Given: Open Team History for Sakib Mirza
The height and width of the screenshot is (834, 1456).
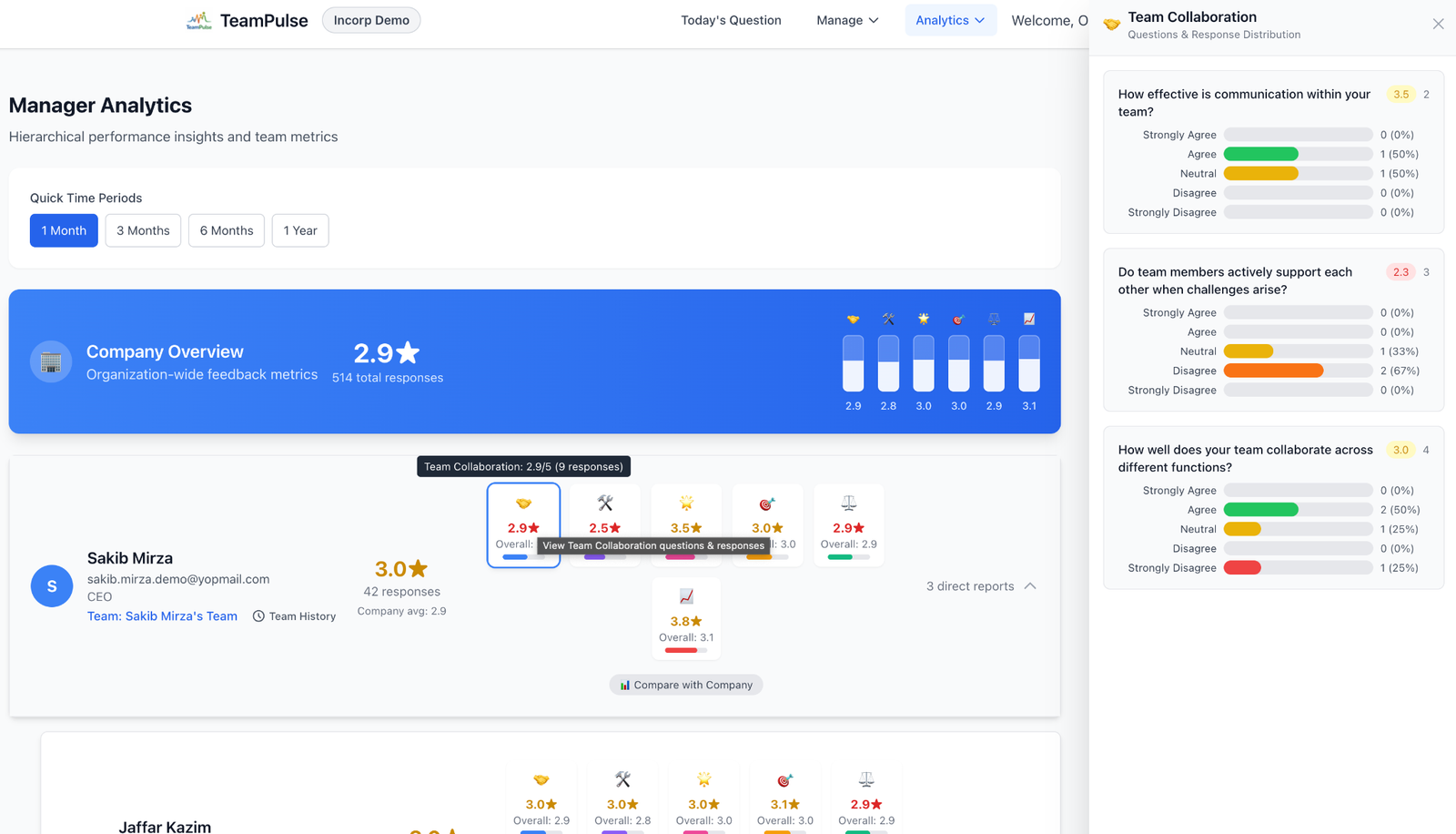Looking at the screenshot, I should point(294,616).
